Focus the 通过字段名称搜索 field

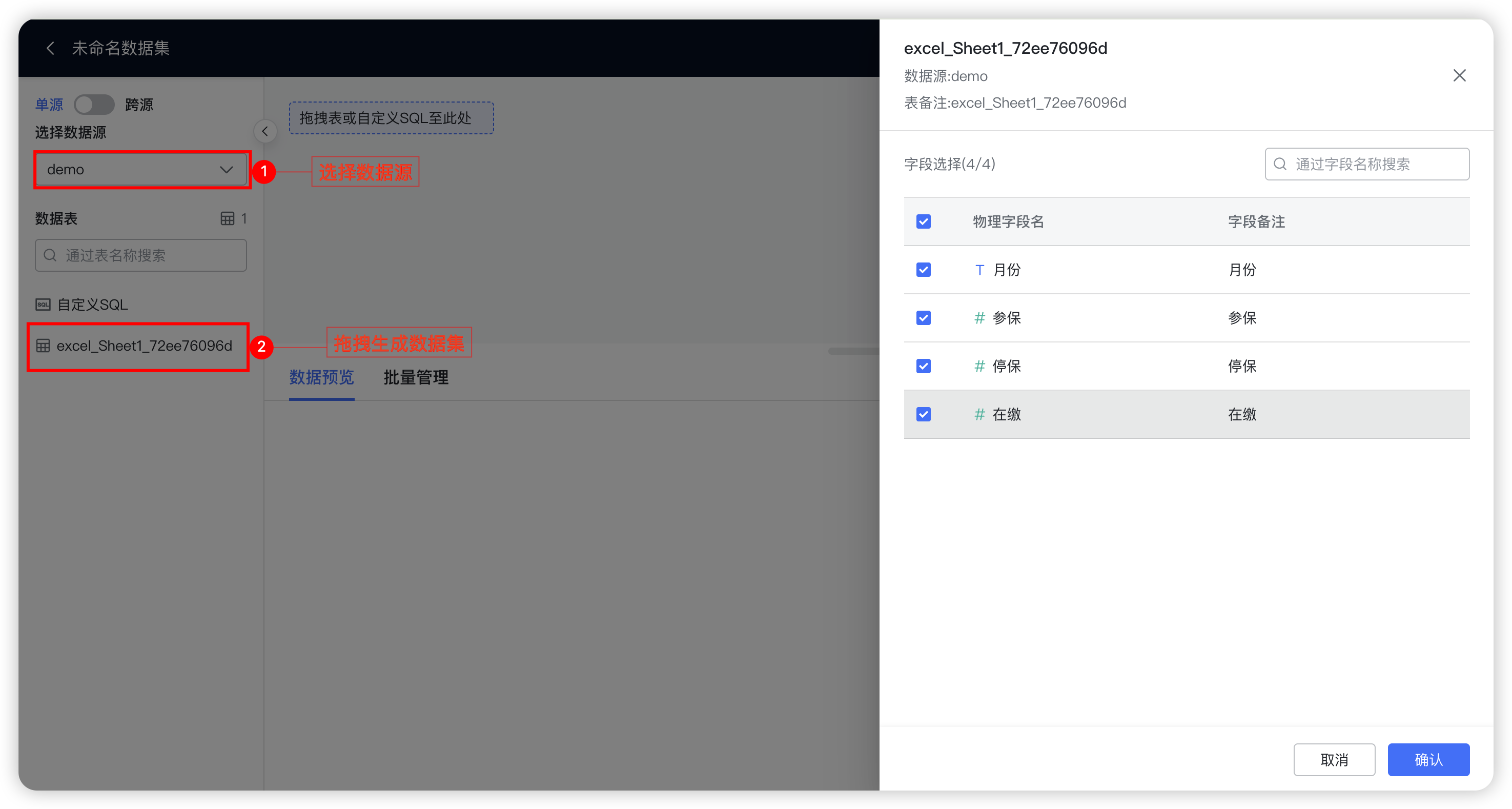coord(1374,165)
